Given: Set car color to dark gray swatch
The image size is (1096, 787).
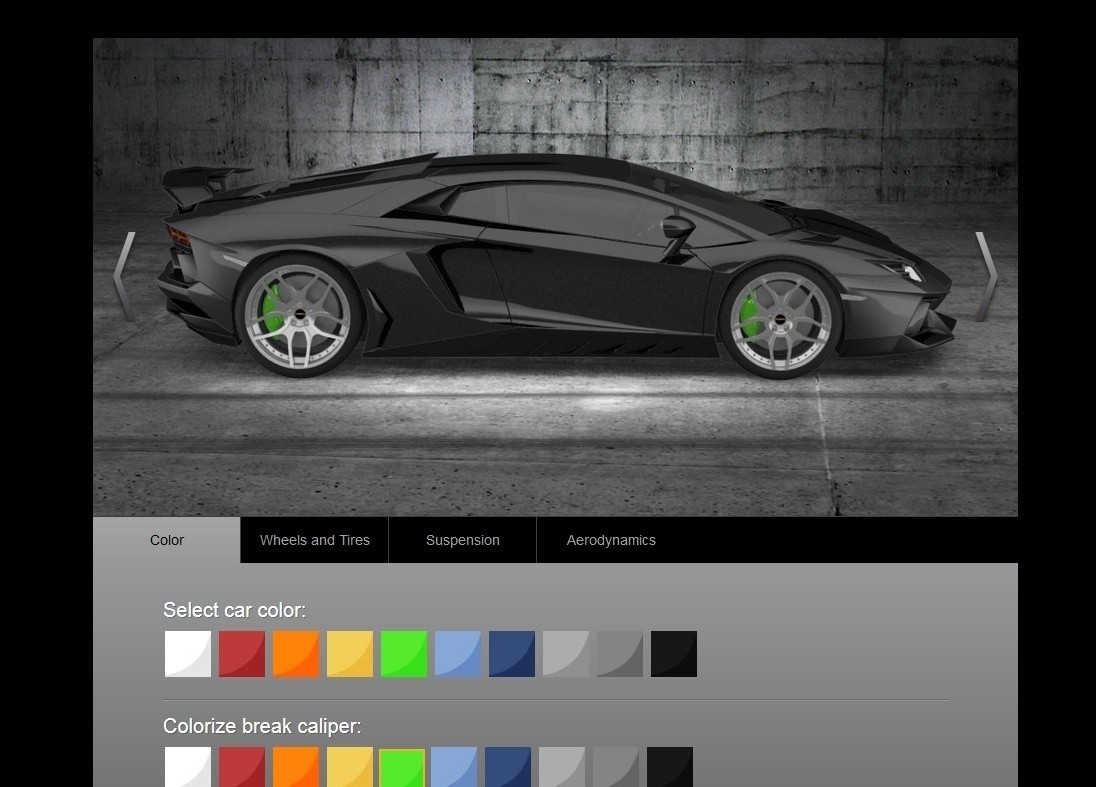Looking at the screenshot, I should click(x=619, y=654).
